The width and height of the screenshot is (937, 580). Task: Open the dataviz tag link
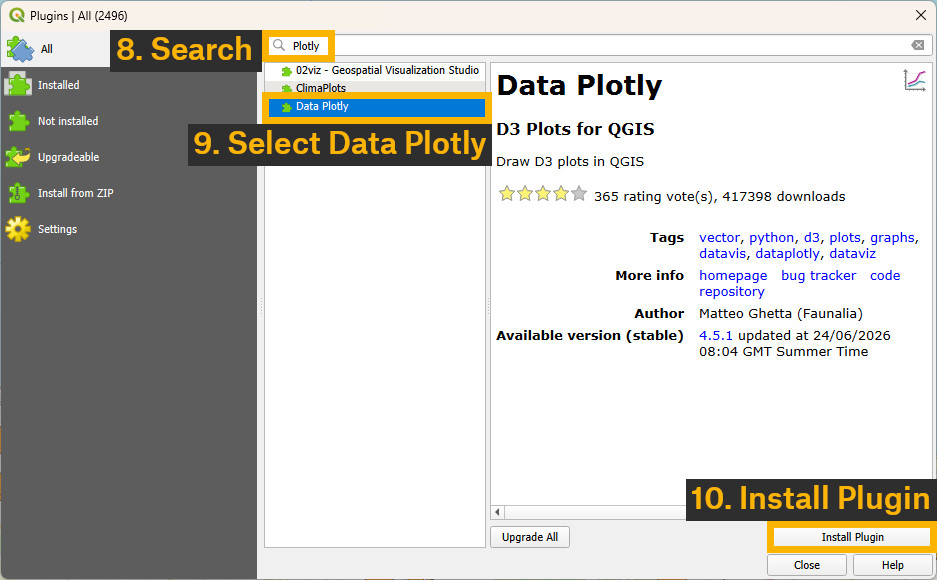click(x=853, y=254)
